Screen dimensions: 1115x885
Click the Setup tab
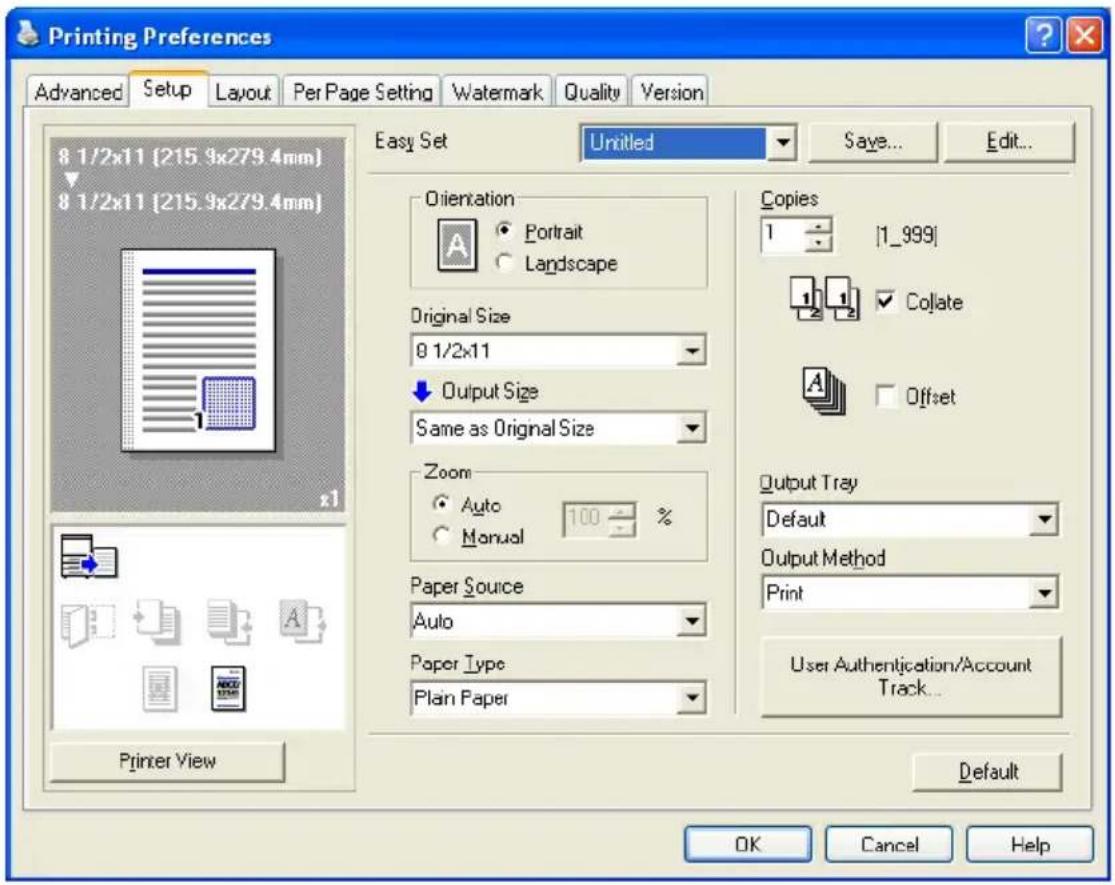point(168,89)
